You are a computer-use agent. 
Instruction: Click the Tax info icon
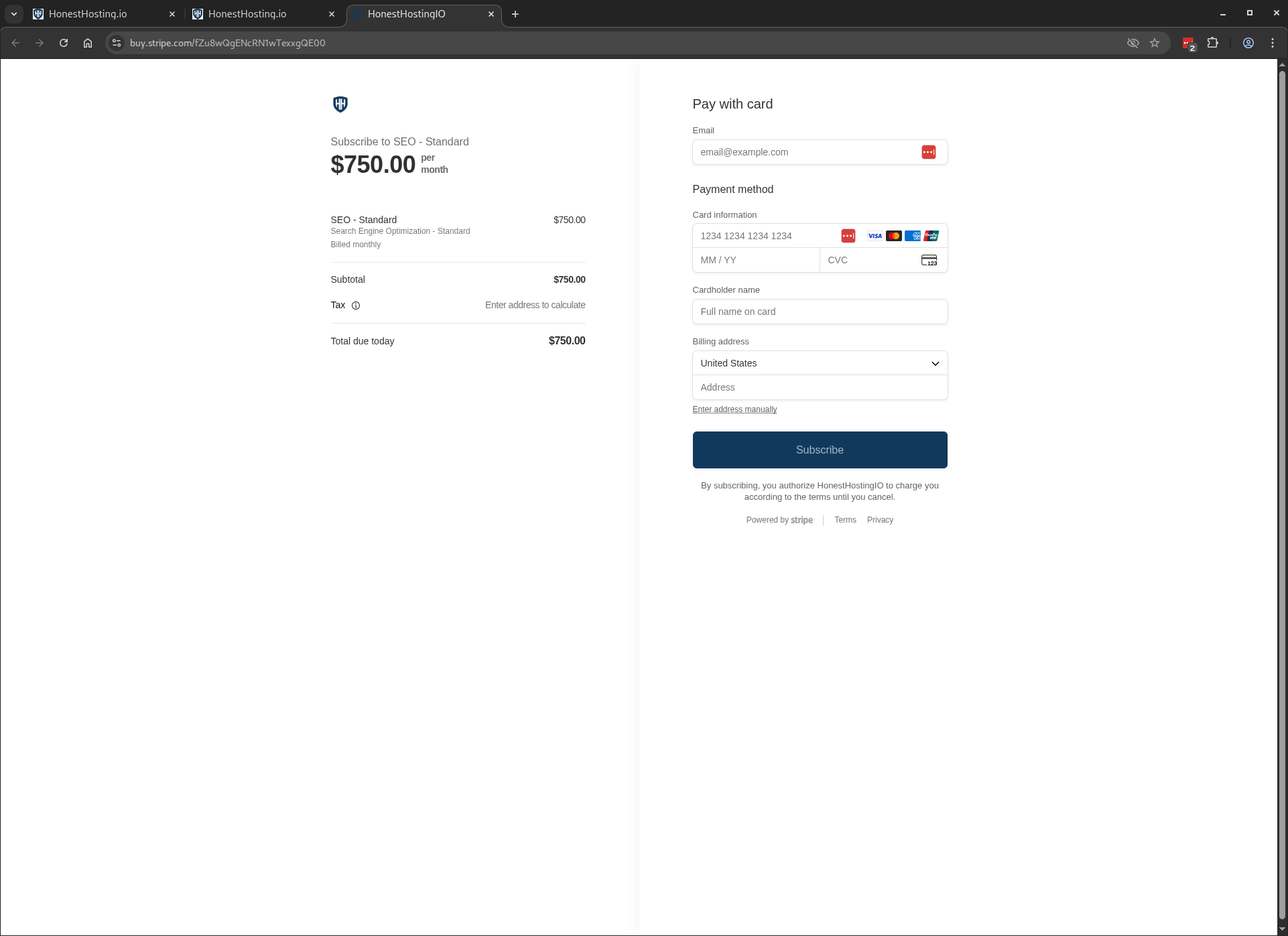pos(356,306)
